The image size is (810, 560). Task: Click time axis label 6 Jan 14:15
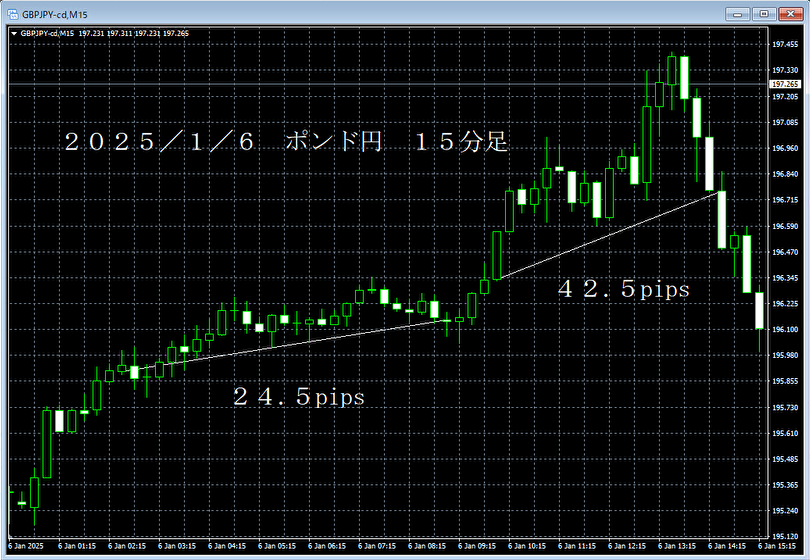[727, 546]
